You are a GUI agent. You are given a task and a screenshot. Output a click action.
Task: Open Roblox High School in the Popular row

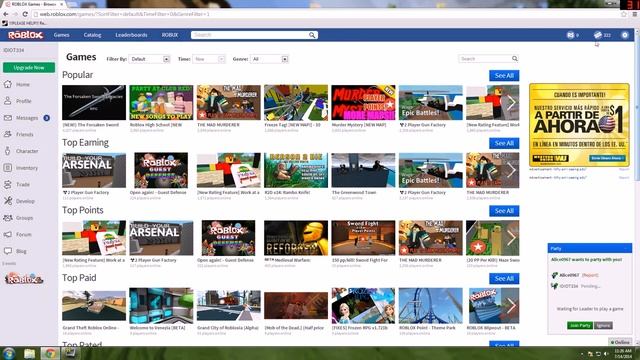point(161,102)
